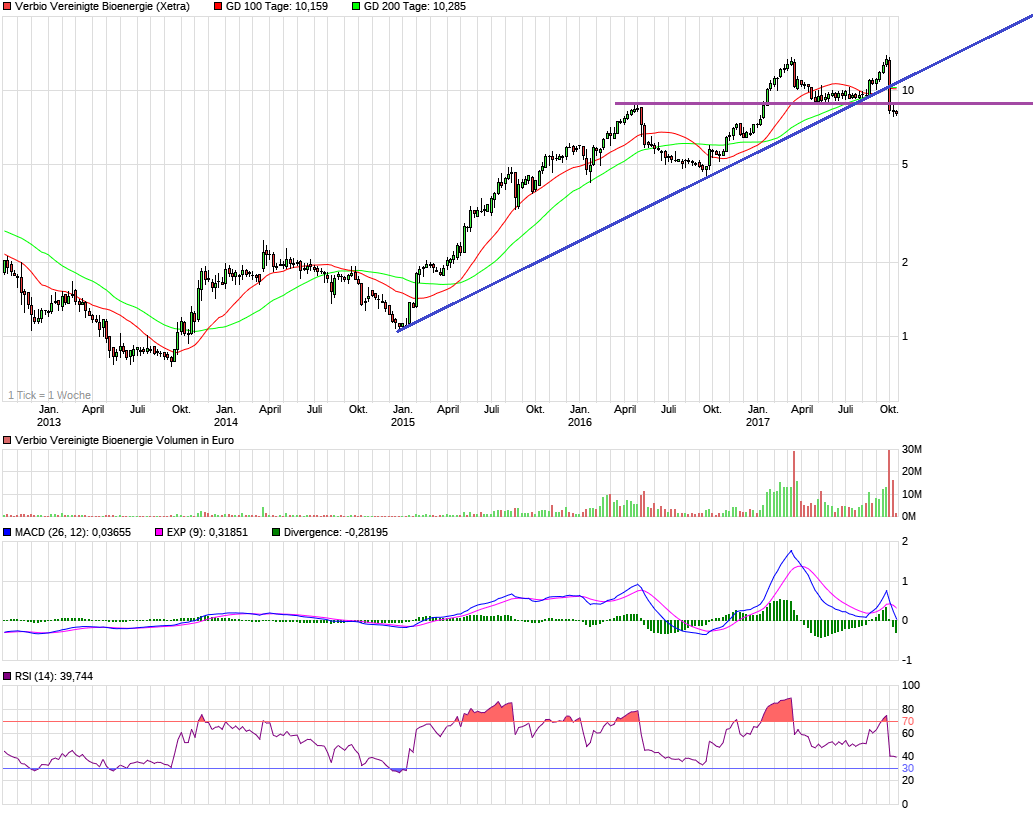The width and height of the screenshot is (1033, 814).
Task: Click 'EXP (9): 0,31851' label
Action: pyautogui.click(x=208, y=532)
